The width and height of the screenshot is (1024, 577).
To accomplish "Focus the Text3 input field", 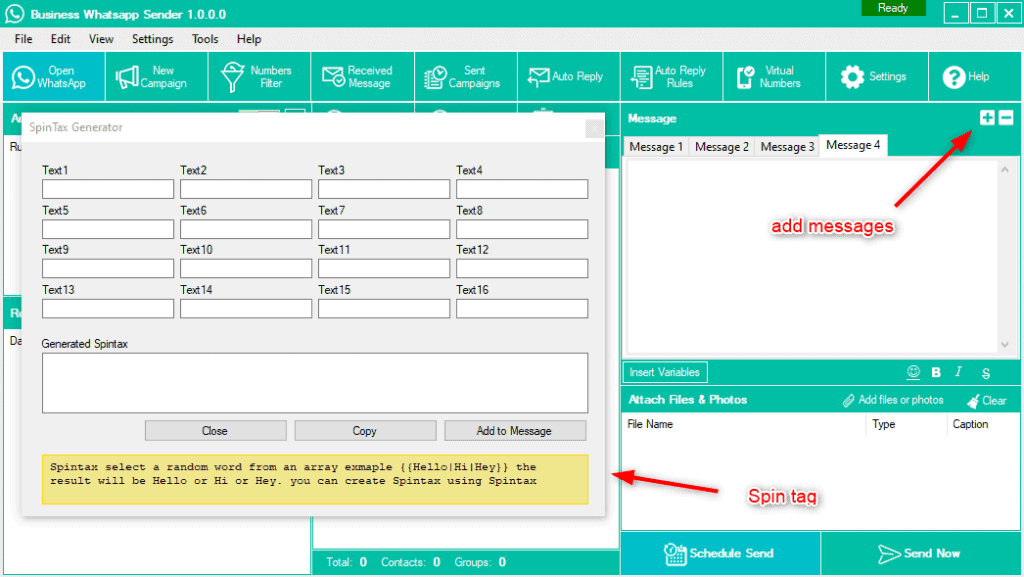I will 384,189.
